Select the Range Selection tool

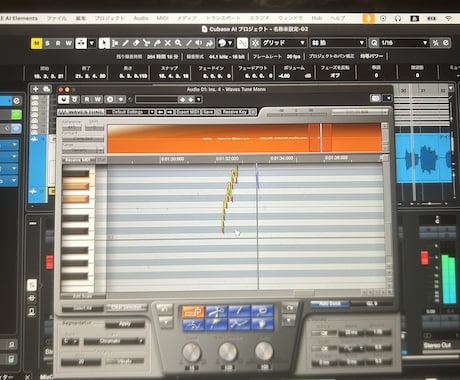coord(115,43)
